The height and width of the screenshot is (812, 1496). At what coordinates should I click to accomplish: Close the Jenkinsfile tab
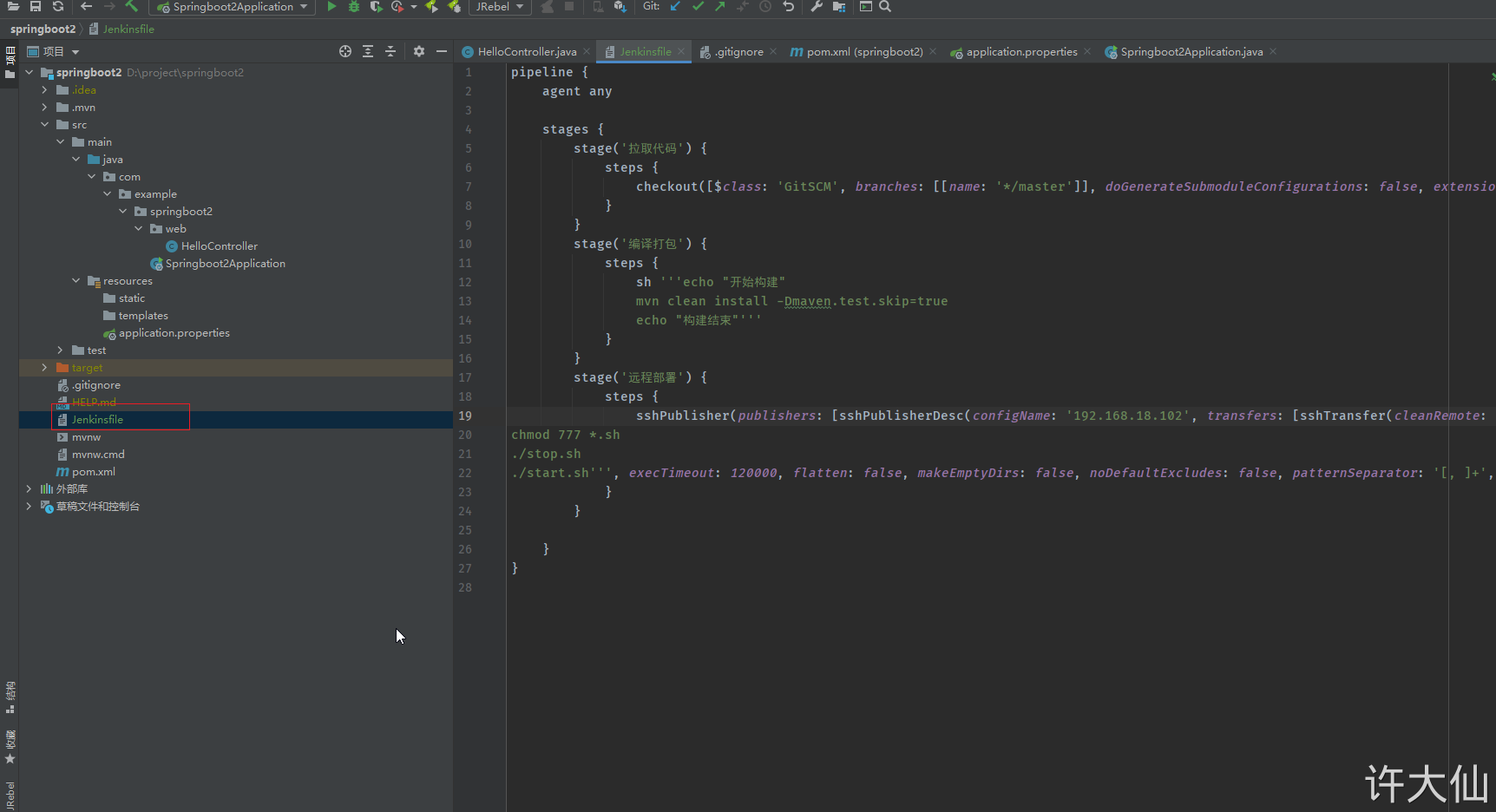(681, 52)
